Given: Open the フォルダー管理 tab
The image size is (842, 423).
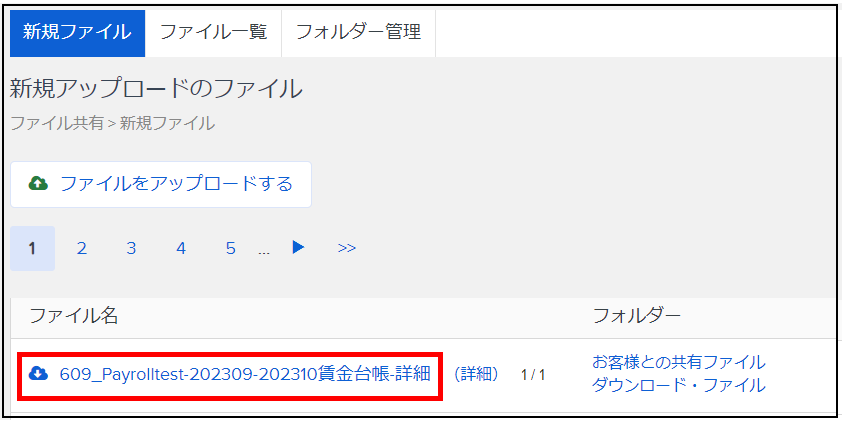Looking at the screenshot, I should click(x=359, y=33).
